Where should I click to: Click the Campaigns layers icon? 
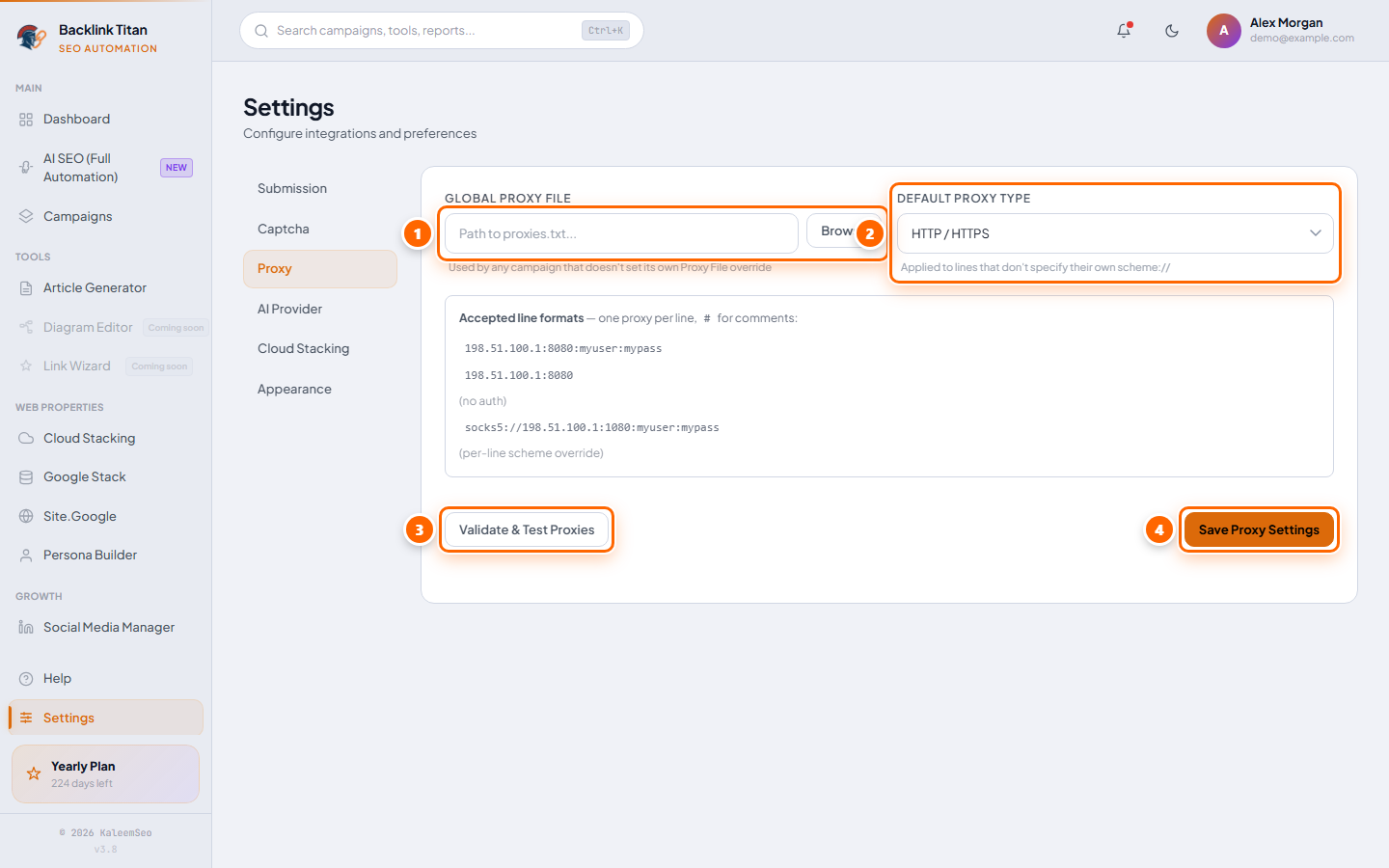[26, 217]
